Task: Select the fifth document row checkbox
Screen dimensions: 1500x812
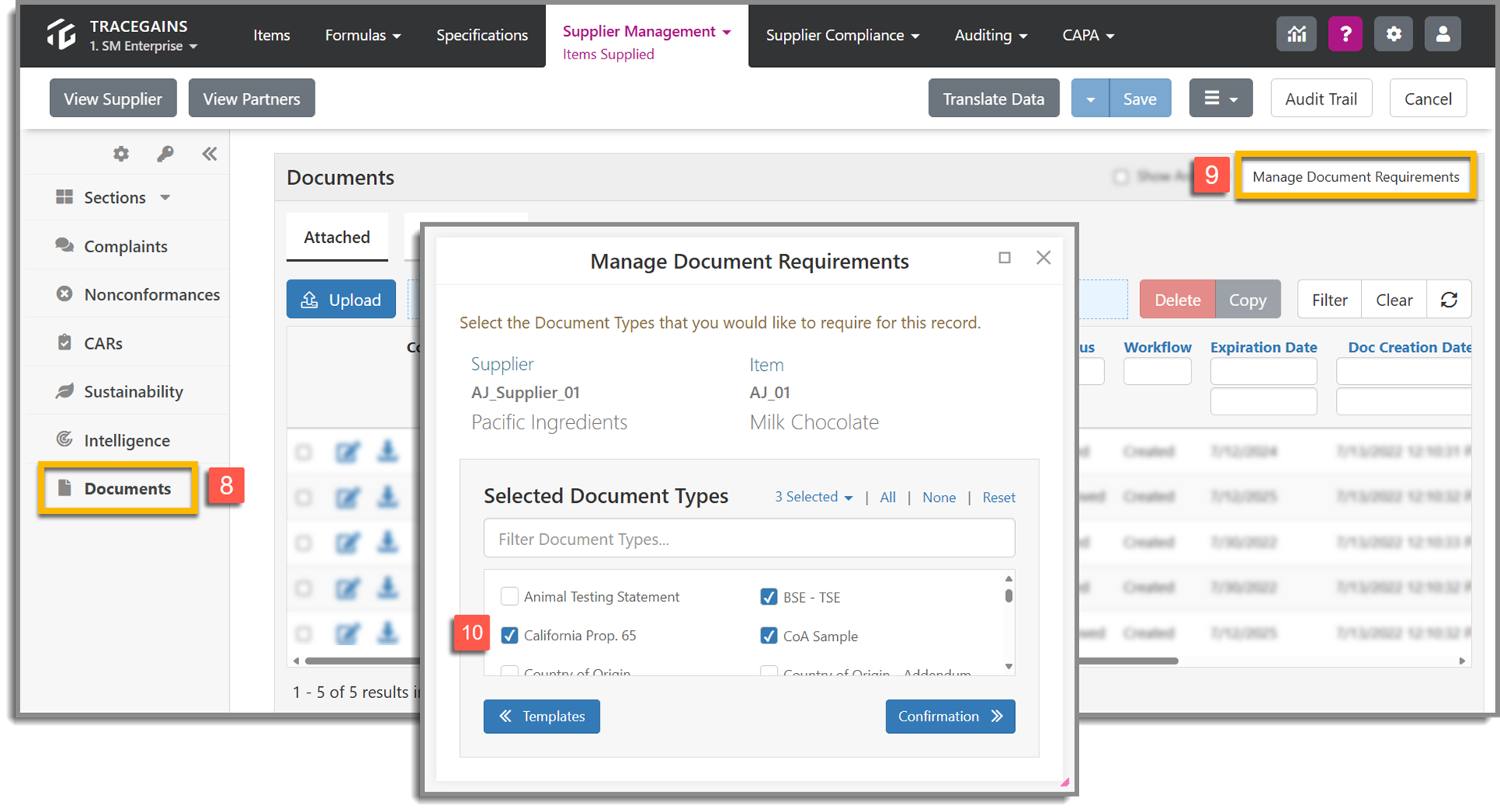Action: pos(304,633)
